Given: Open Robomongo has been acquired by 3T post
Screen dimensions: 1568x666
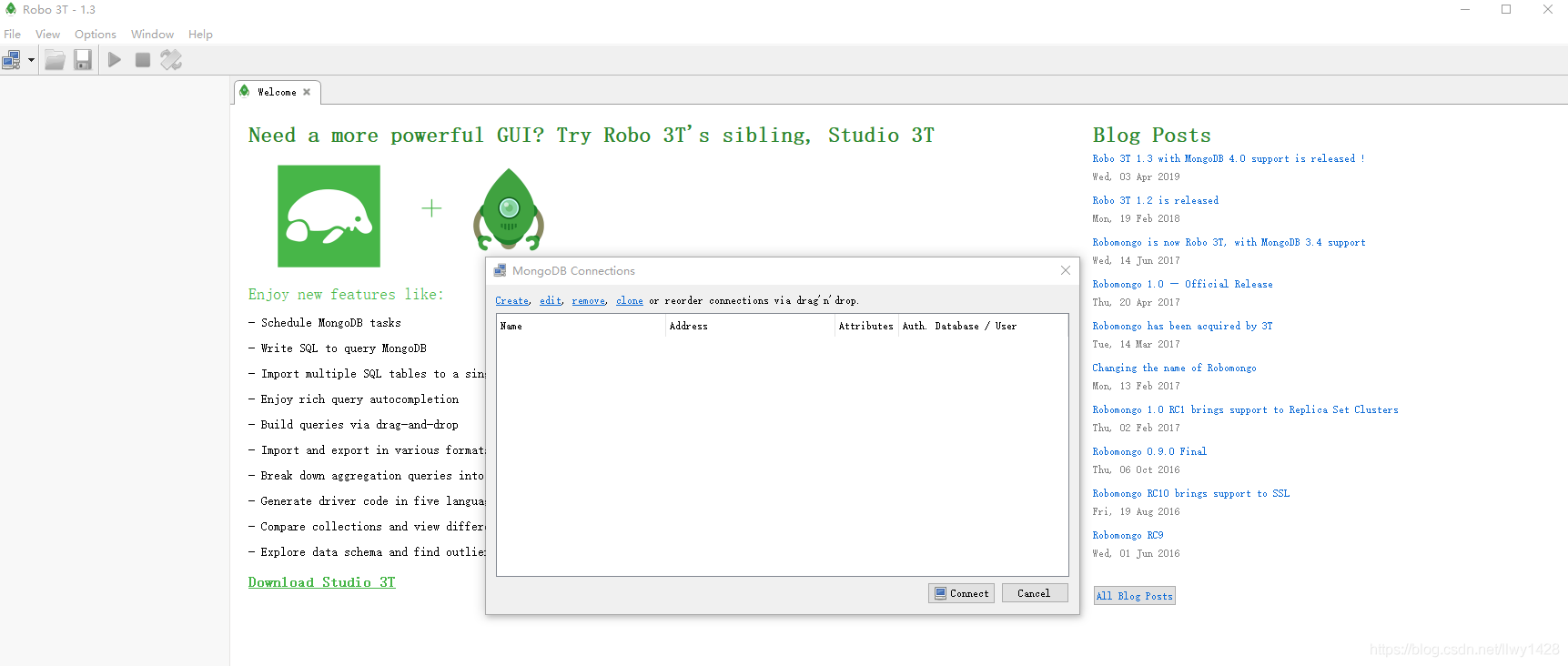Looking at the screenshot, I should 1183,327.
